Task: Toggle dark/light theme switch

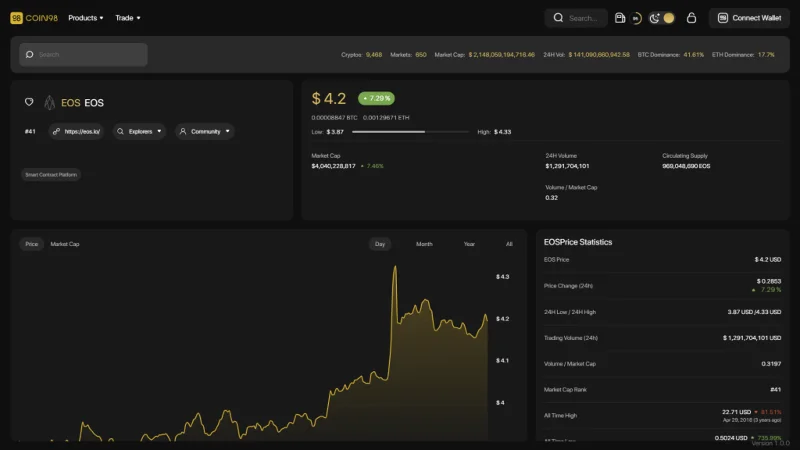Action: pos(662,18)
